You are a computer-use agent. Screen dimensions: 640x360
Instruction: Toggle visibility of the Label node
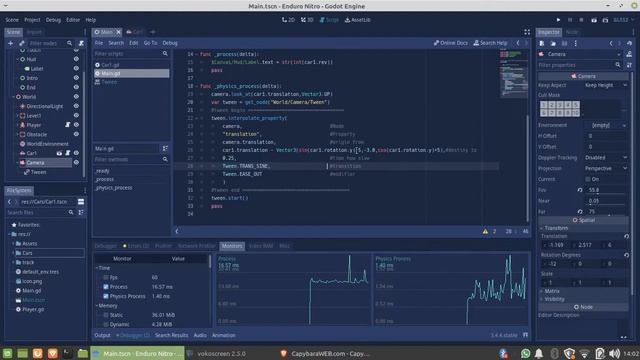(76, 69)
